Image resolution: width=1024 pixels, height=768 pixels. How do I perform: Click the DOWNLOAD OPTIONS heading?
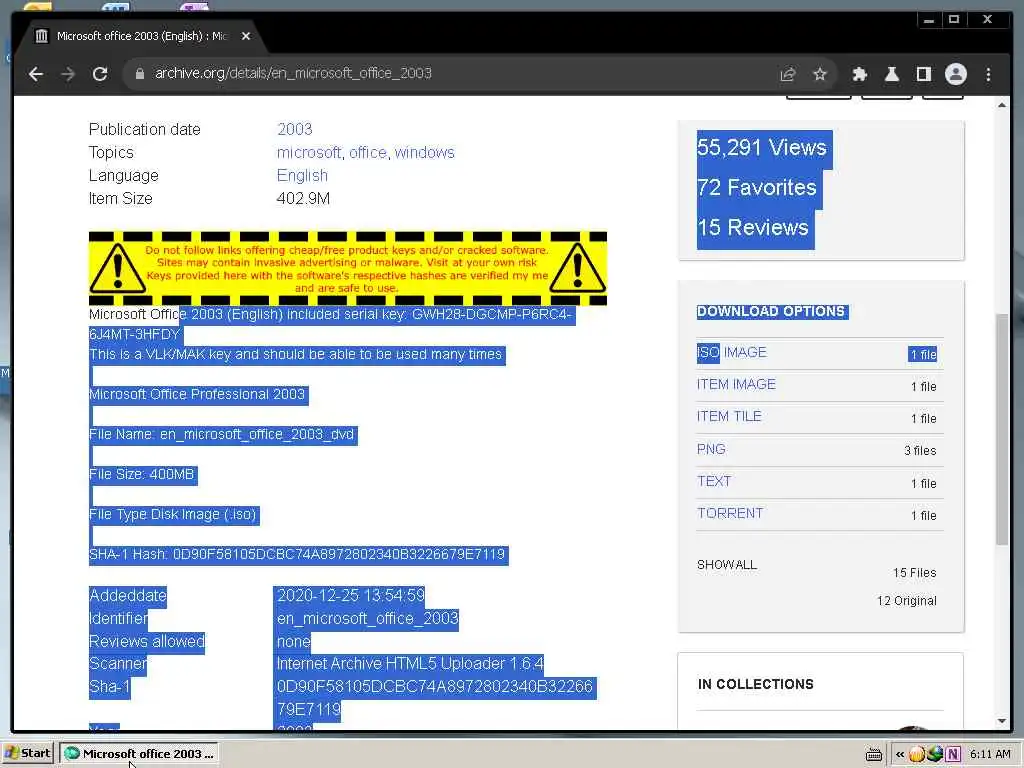pyautogui.click(x=771, y=312)
